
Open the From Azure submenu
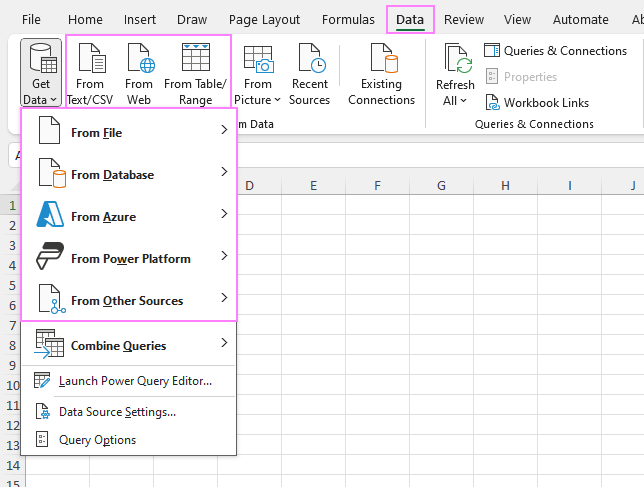coord(128,216)
